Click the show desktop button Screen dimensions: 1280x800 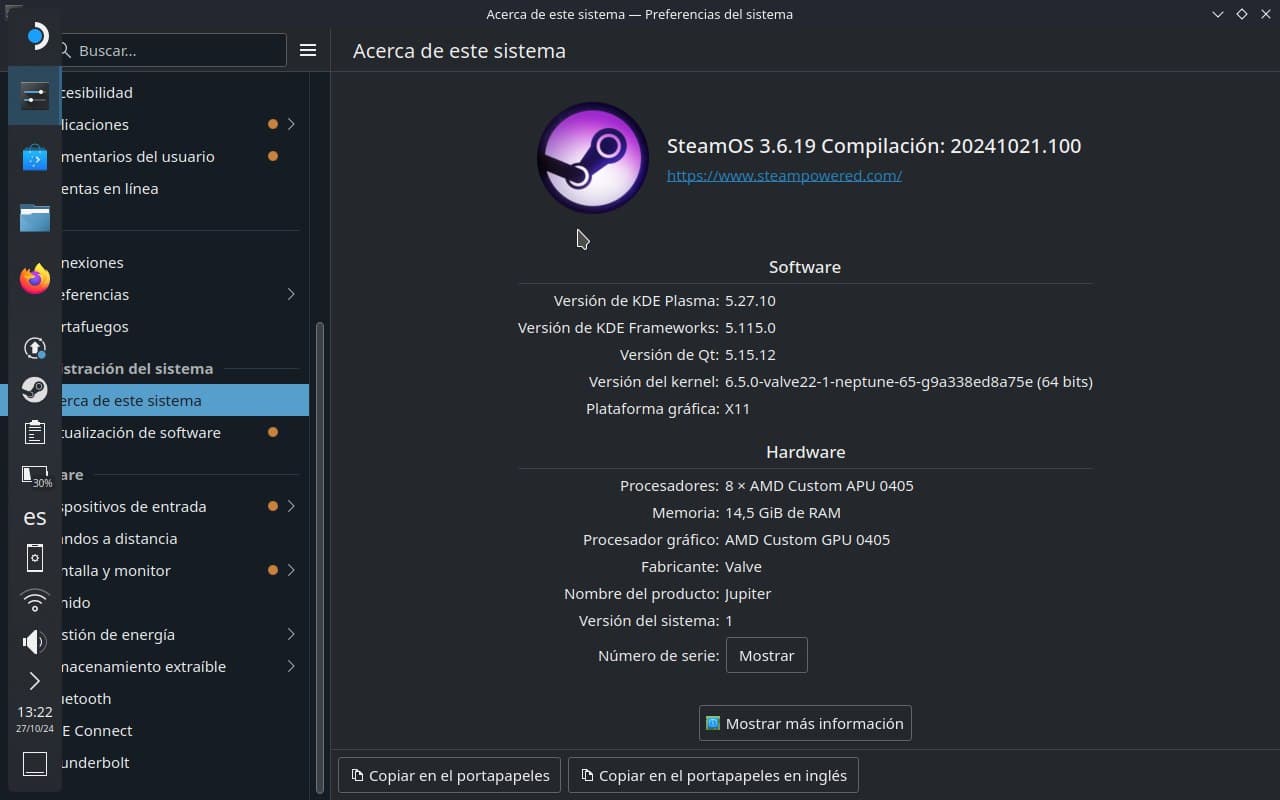[x=35, y=764]
